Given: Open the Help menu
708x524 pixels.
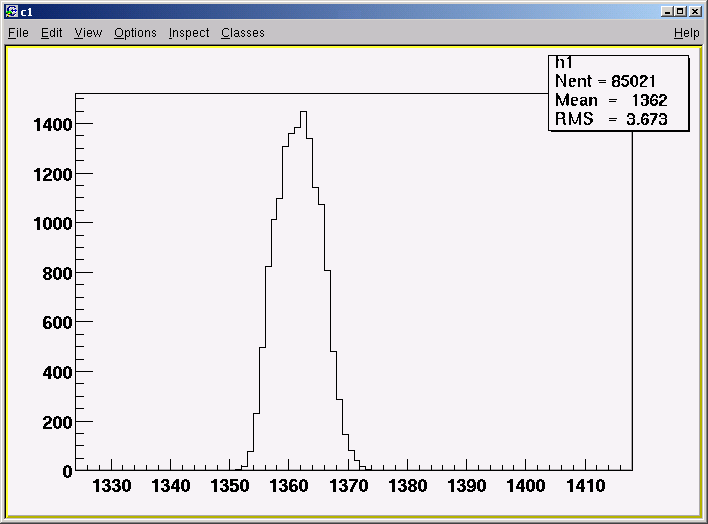Looking at the screenshot, I should 686,33.
